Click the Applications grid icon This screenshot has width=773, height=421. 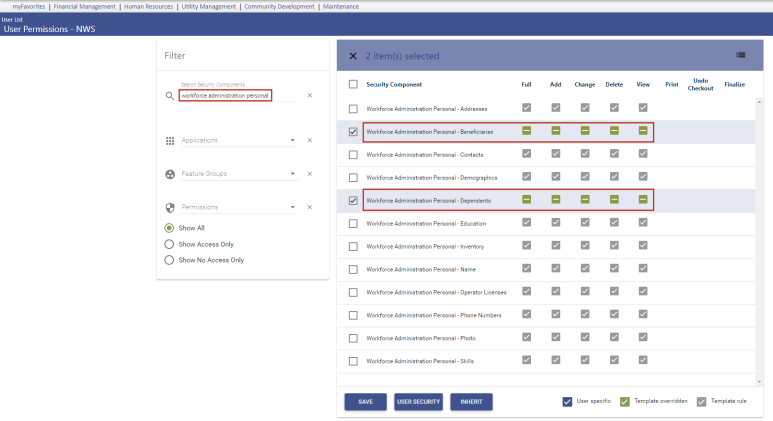tap(170, 141)
